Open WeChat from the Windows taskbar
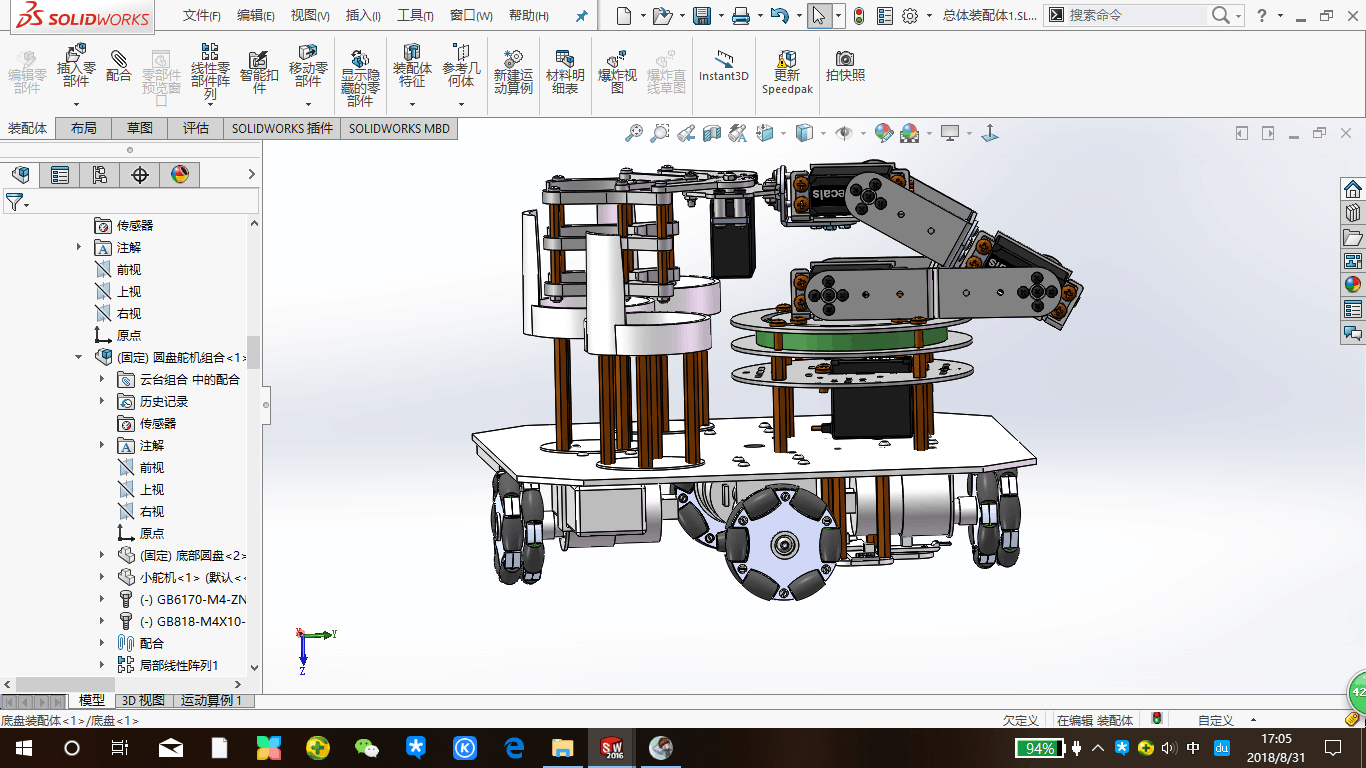Screen dimensions: 1366x768 367,747
